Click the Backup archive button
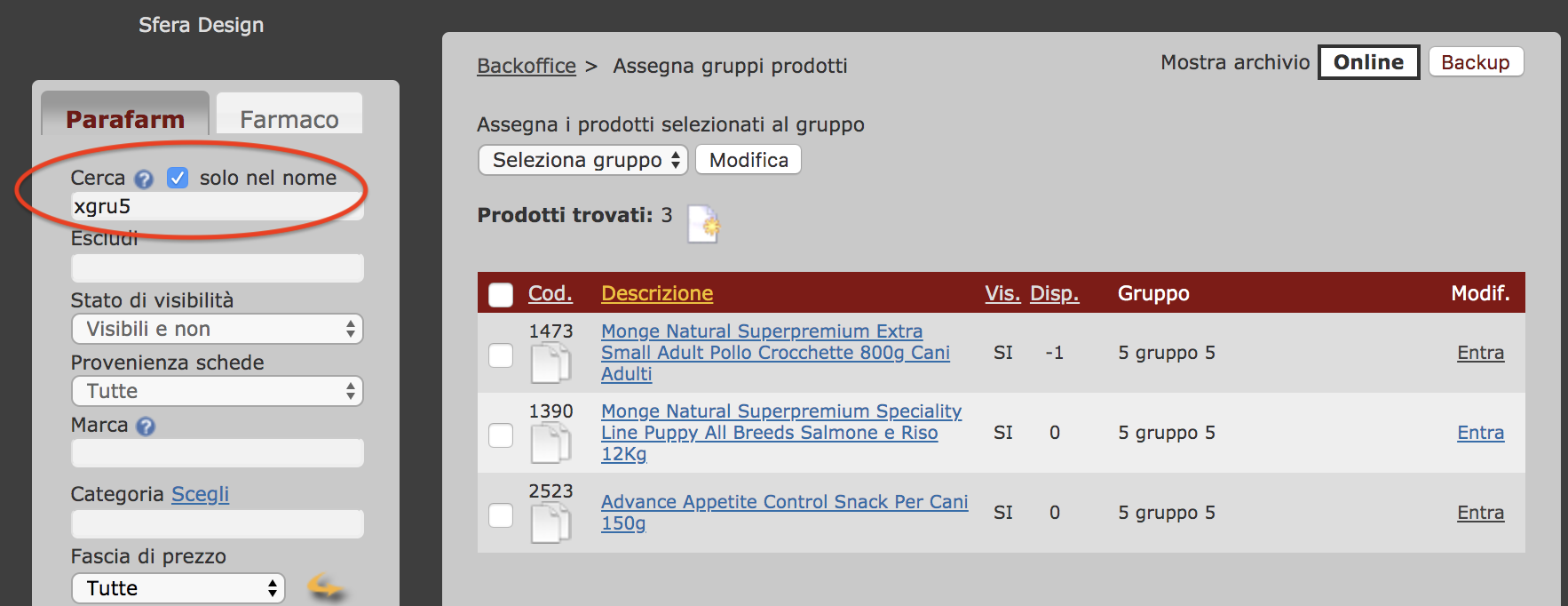 pyautogui.click(x=1475, y=62)
